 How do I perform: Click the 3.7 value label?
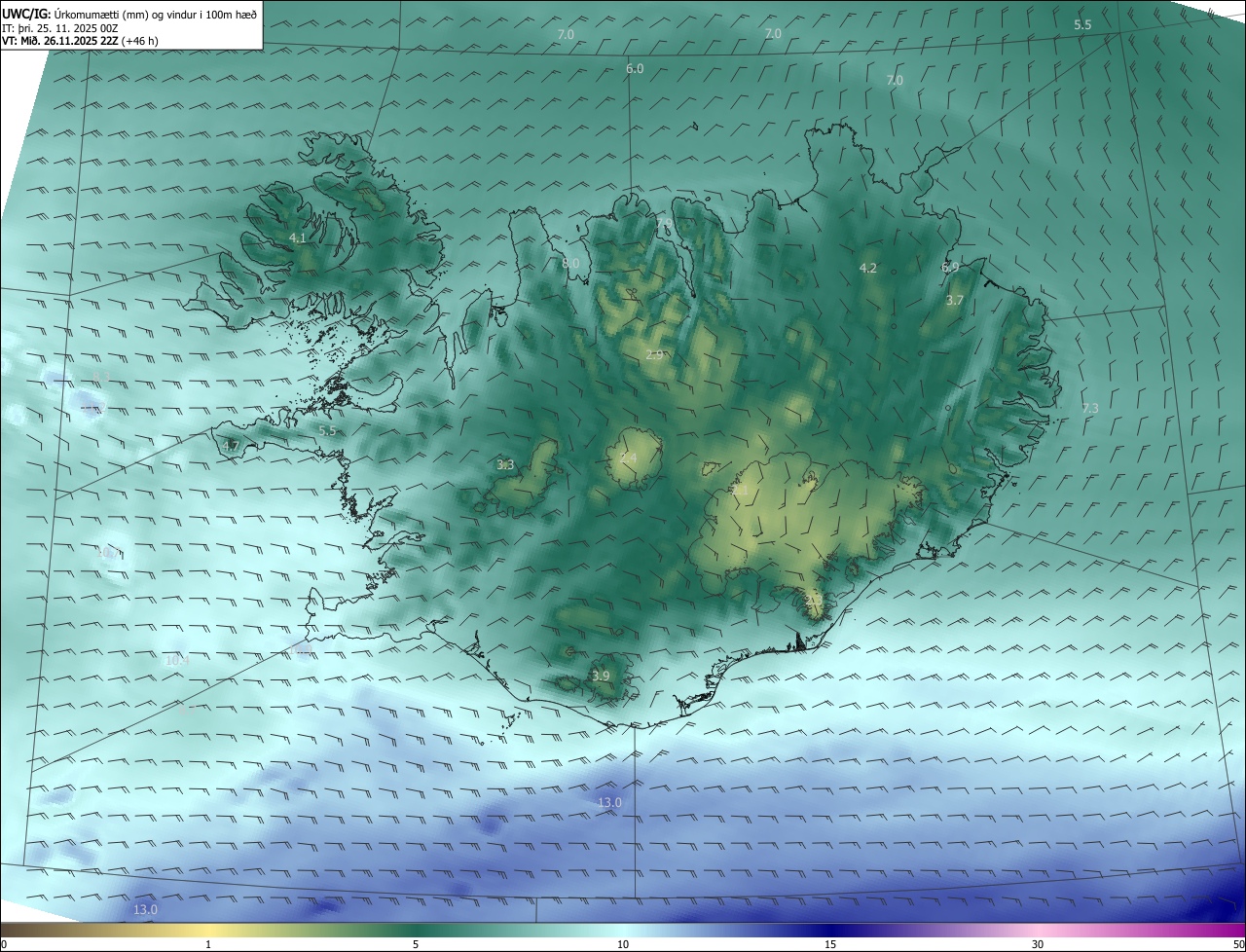[955, 301]
